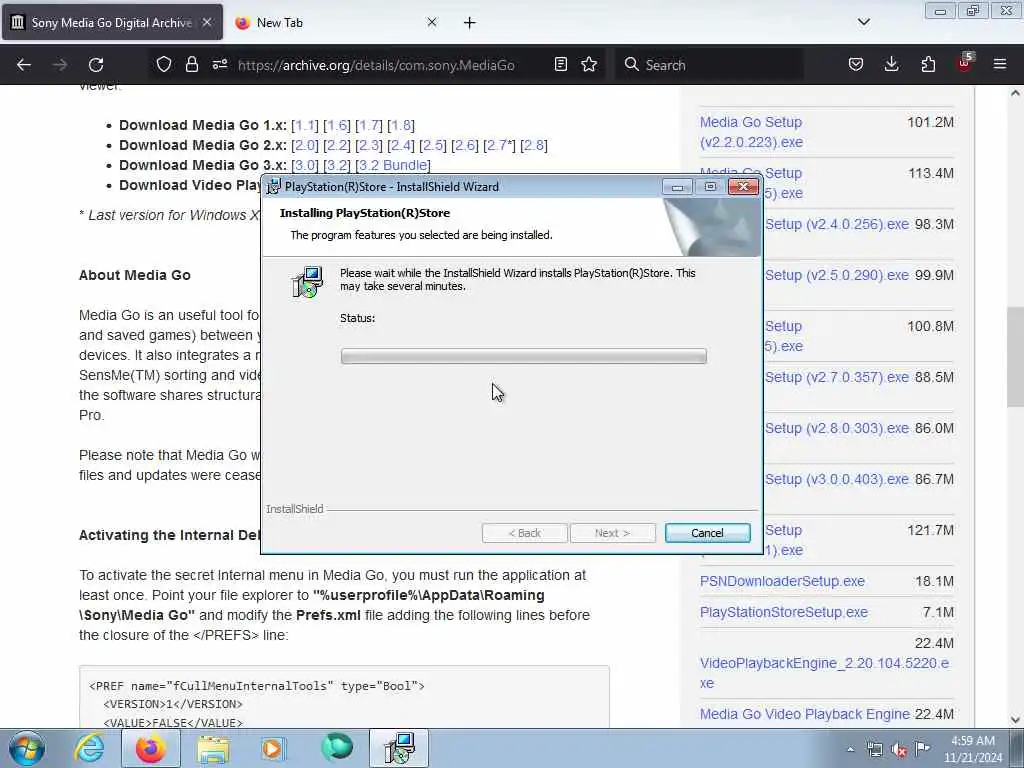
Task: Click the Firefox Search box
Action: [709, 65]
